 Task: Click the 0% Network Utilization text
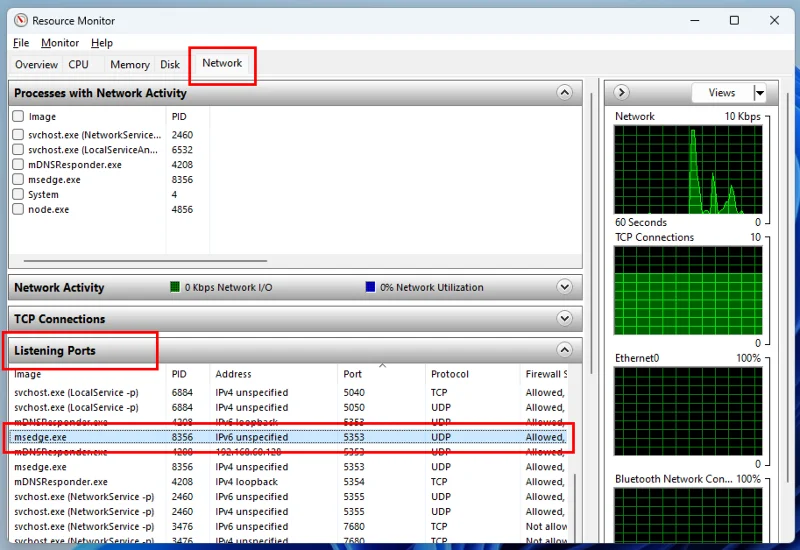point(432,287)
